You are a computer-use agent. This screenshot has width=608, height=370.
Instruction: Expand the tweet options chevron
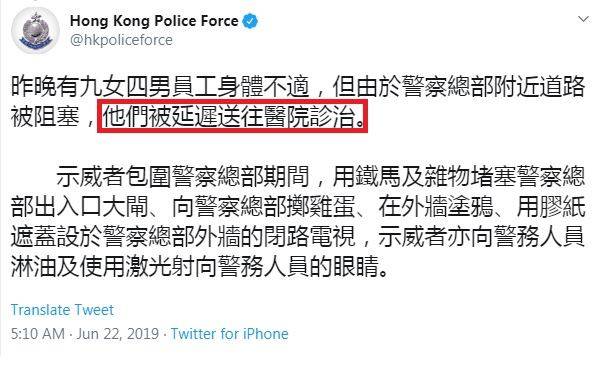583,19
